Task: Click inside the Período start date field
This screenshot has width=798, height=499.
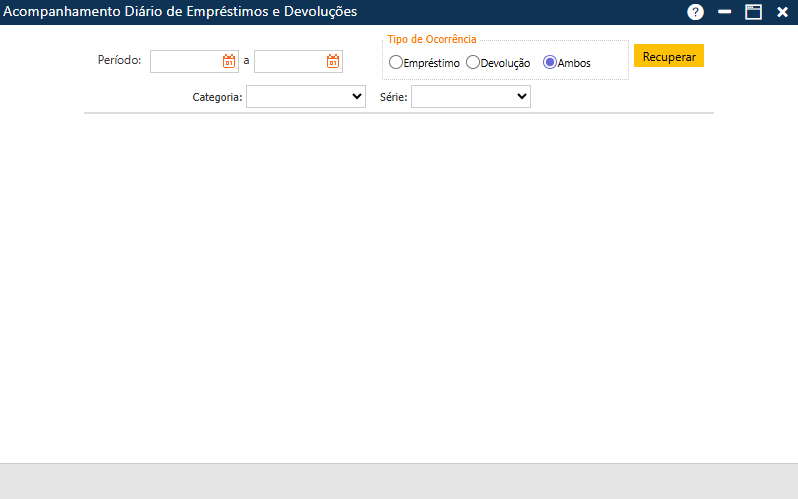Action: (185, 61)
